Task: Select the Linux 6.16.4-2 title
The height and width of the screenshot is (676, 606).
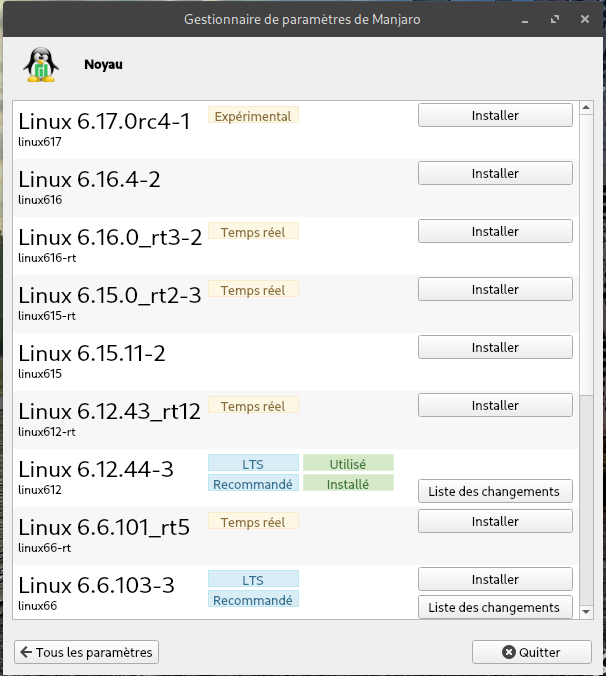Action: tap(89, 179)
